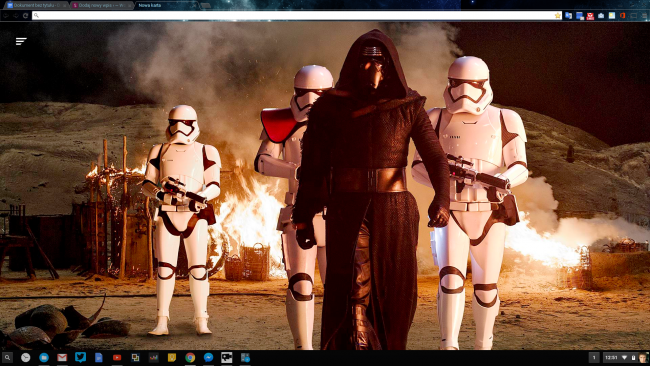The height and width of the screenshot is (366, 650).
Task: Open the last blue app icon in shelf
Action: pyautogui.click(x=245, y=357)
